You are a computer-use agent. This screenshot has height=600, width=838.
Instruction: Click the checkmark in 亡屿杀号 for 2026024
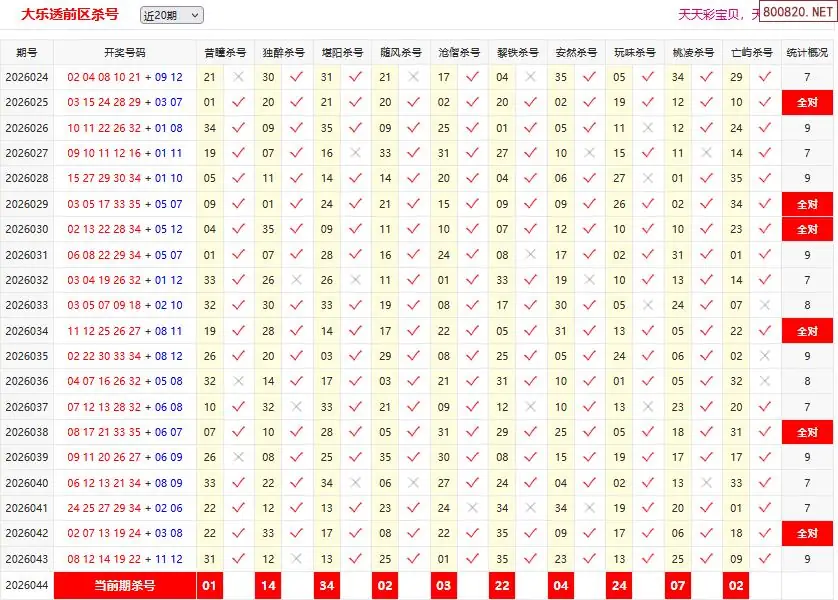click(765, 77)
